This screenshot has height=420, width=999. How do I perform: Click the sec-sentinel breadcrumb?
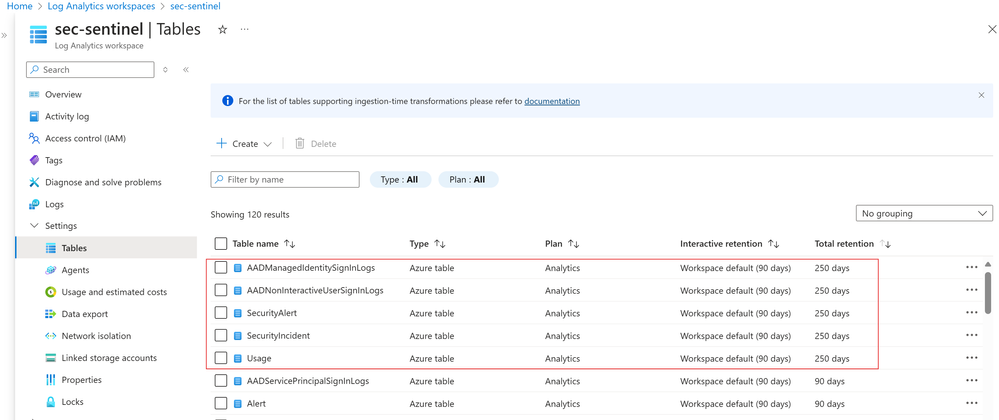[196, 6]
